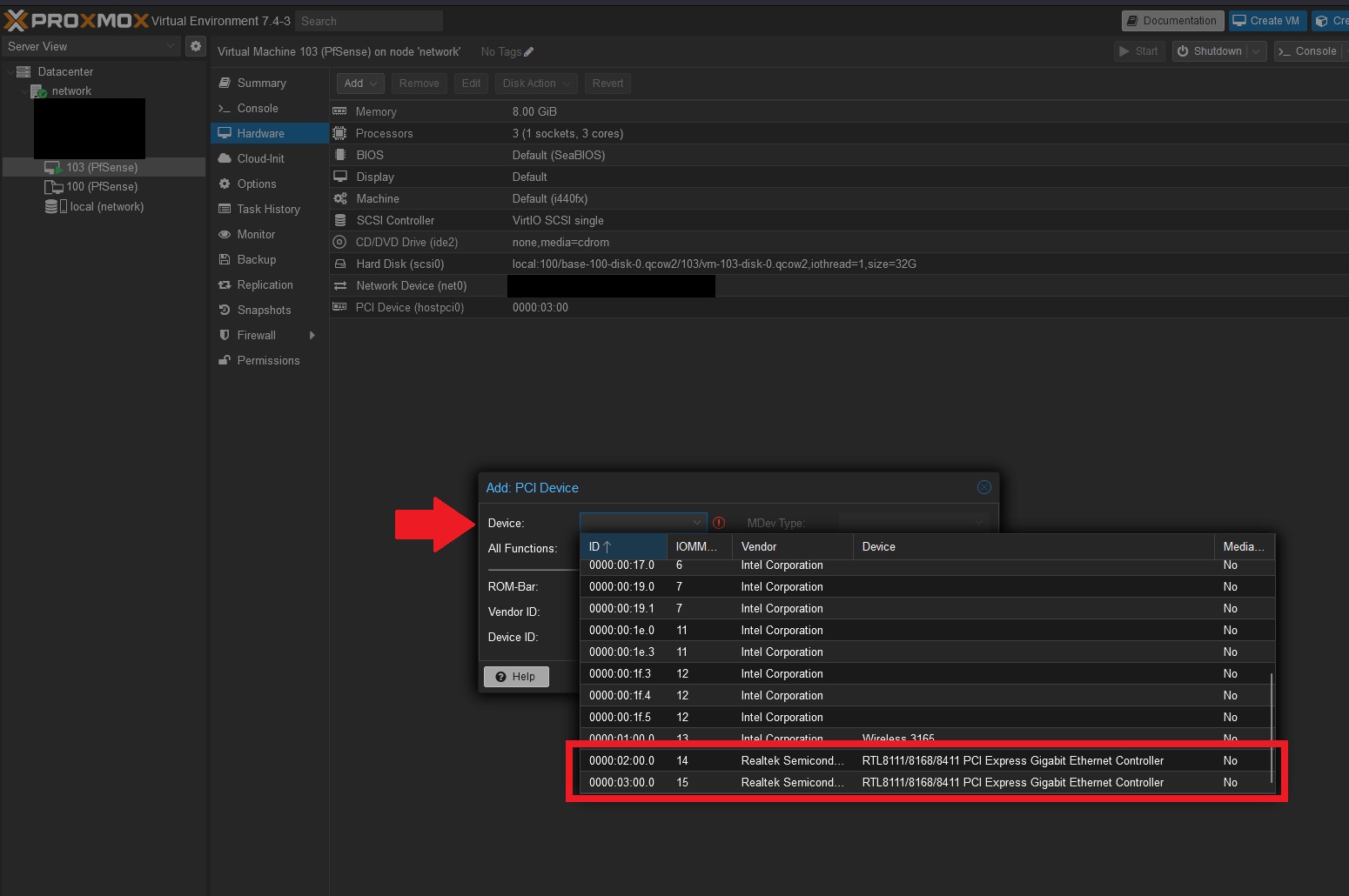Select PCI device 0000:03:00.0

point(928,782)
